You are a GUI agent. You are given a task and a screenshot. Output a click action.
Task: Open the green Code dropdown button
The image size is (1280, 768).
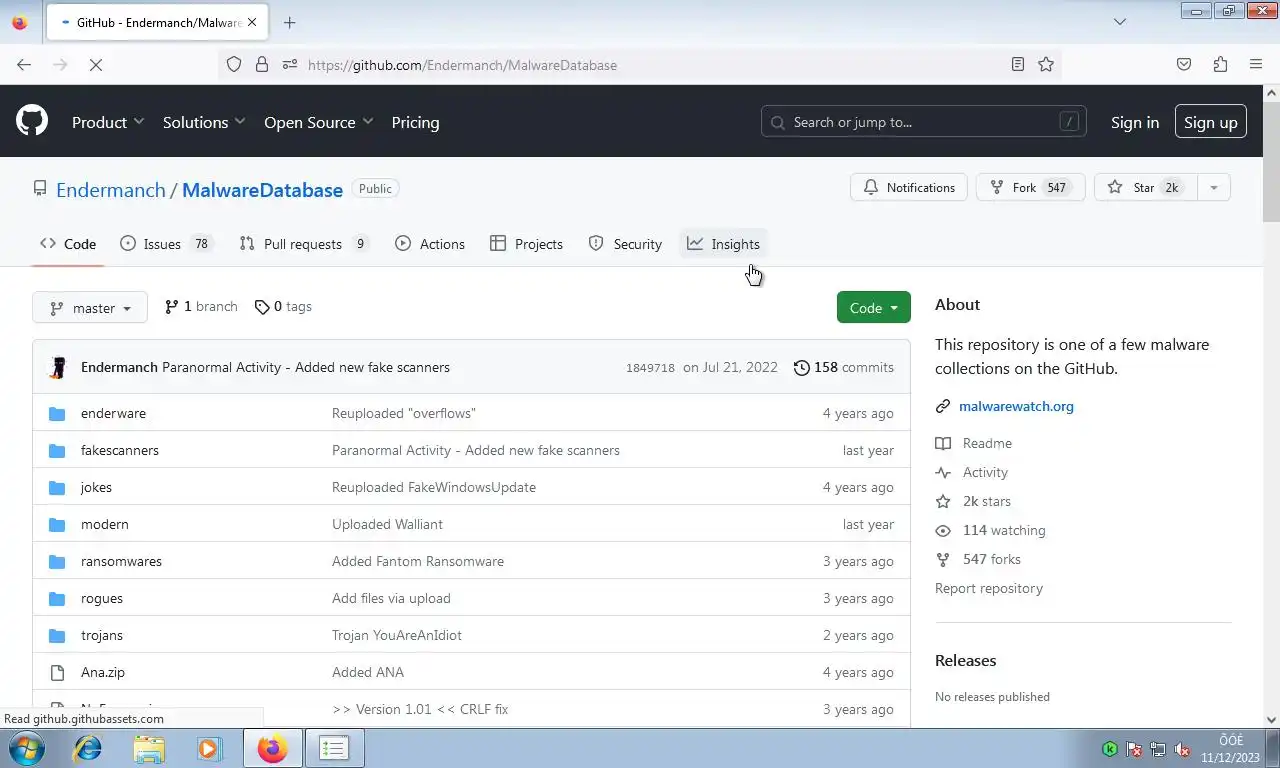pyautogui.click(x=874, y=307)
